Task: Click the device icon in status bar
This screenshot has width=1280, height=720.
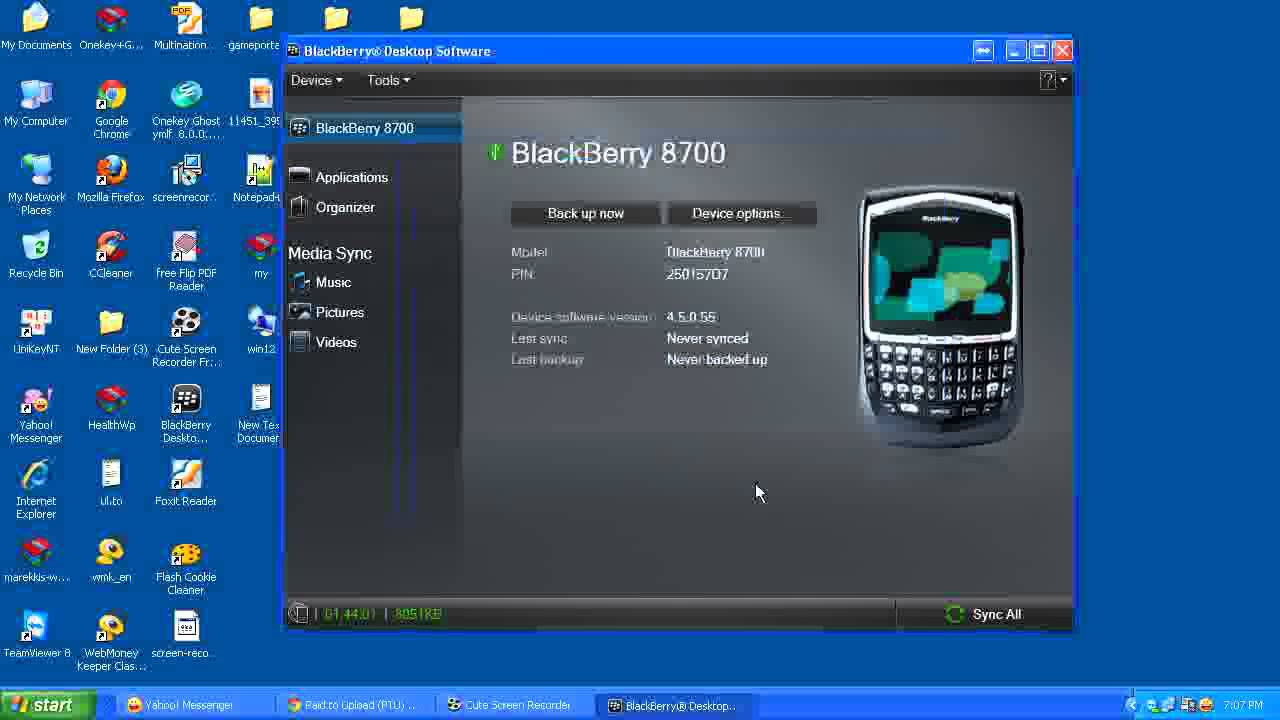Action: (298, 613)
